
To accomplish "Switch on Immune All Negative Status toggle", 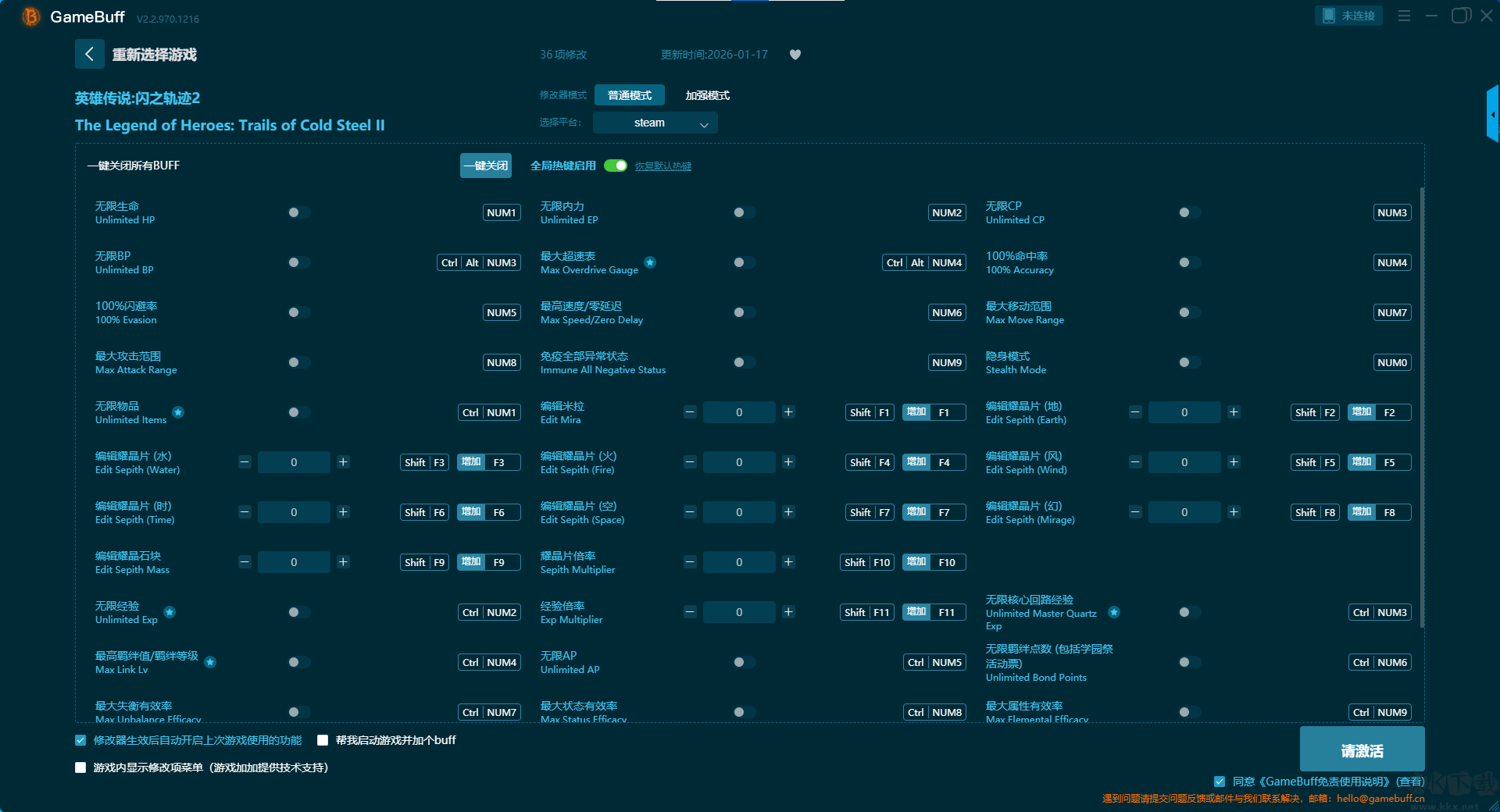I will click(744, 362).
